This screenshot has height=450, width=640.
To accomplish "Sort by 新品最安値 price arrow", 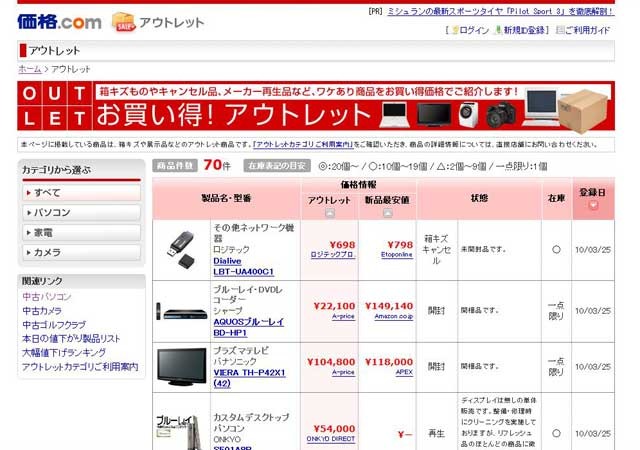I will click(388, 213).
